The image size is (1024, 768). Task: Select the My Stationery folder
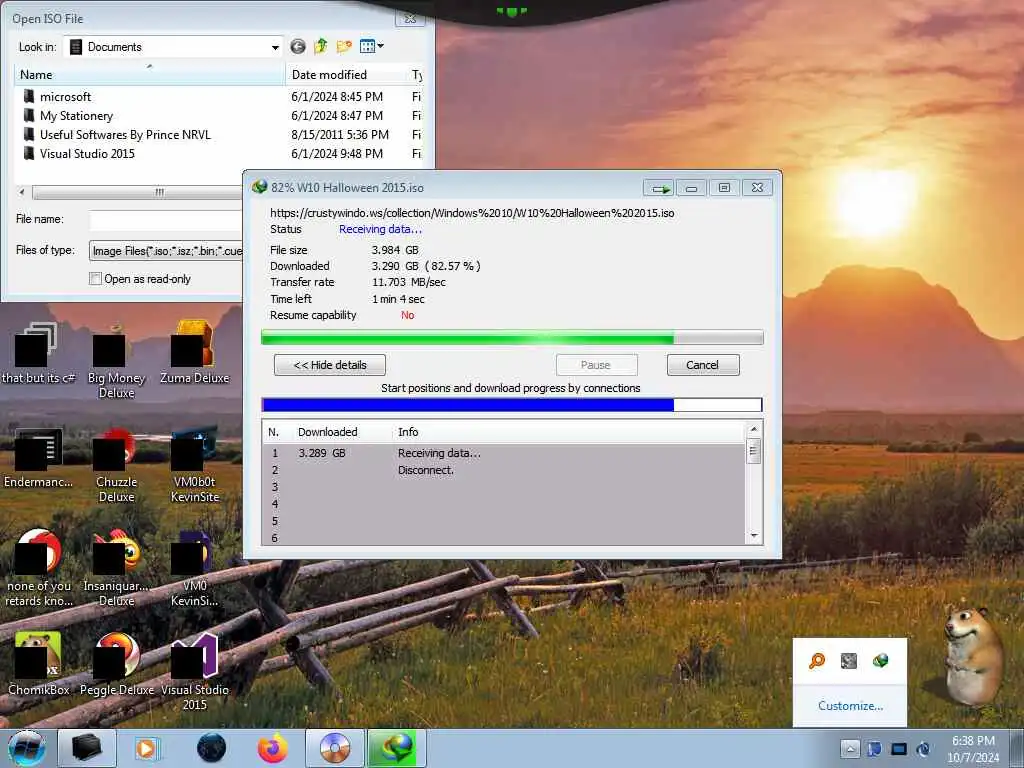[218, 116]
